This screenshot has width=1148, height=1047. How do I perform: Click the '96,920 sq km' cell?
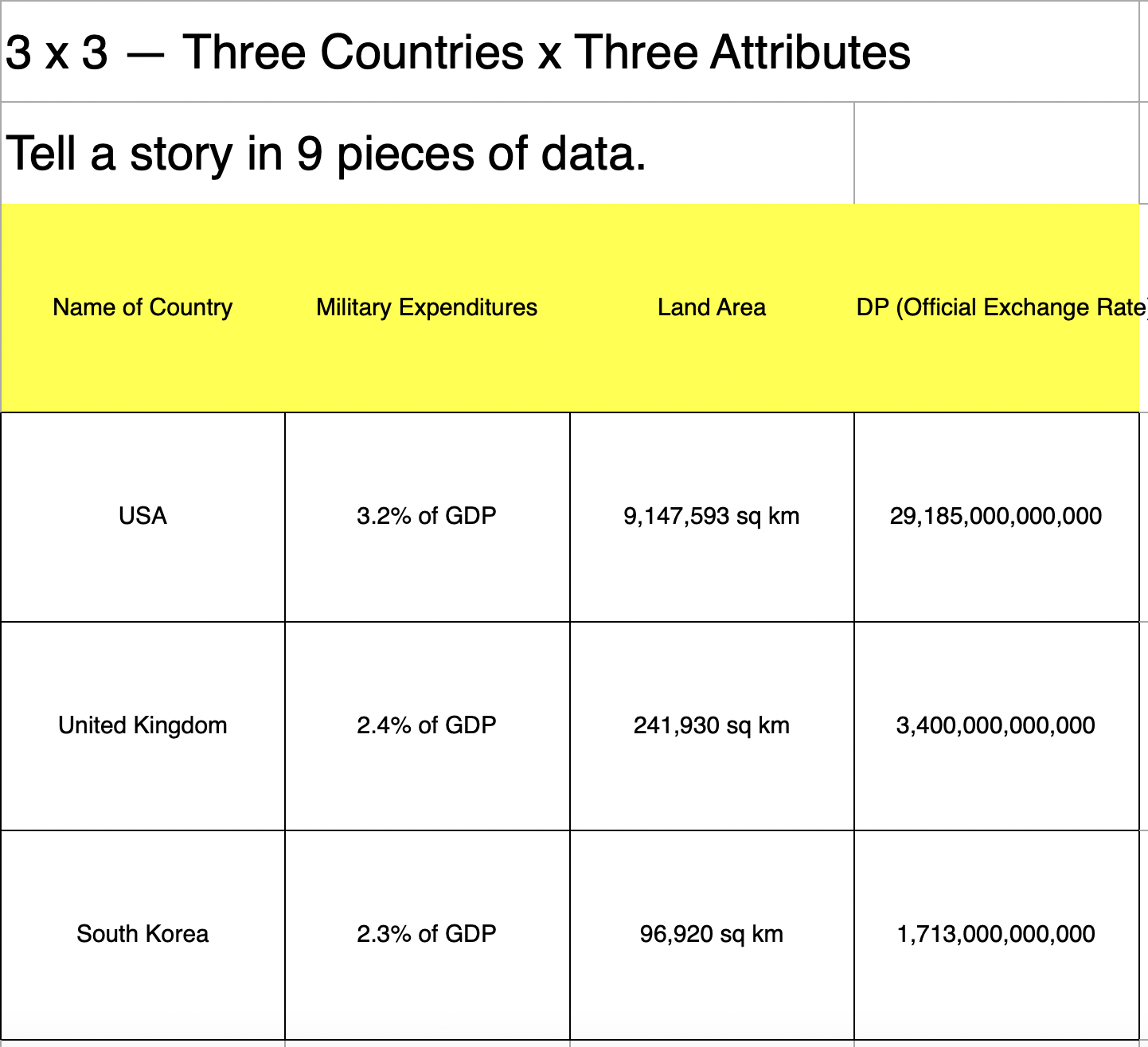click(x=712, y=934)
